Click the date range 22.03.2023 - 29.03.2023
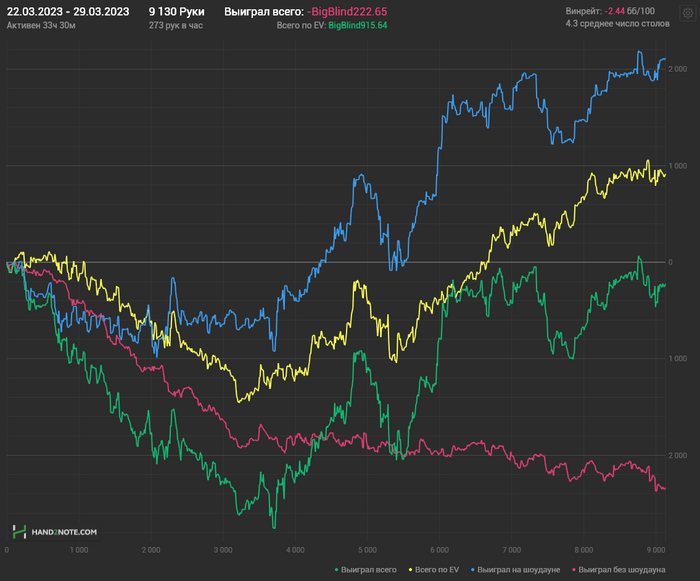 click(68, 12)
